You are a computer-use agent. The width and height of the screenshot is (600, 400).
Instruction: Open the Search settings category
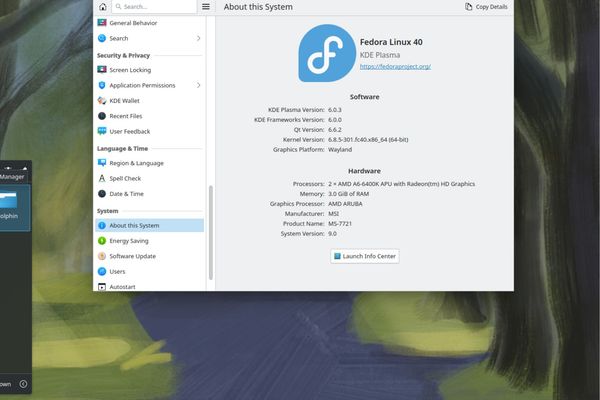click(149, 38)
